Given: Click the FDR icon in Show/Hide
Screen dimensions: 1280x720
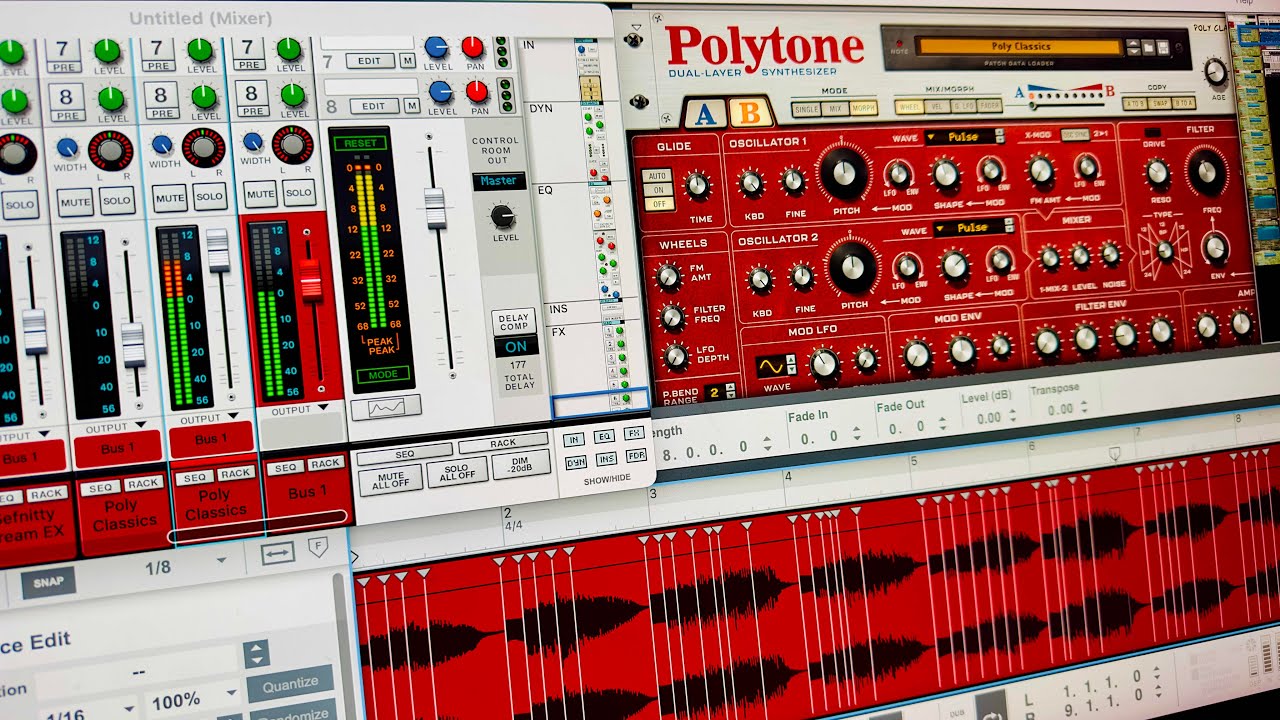Looking at the screenshot, I should coord(636,456).
